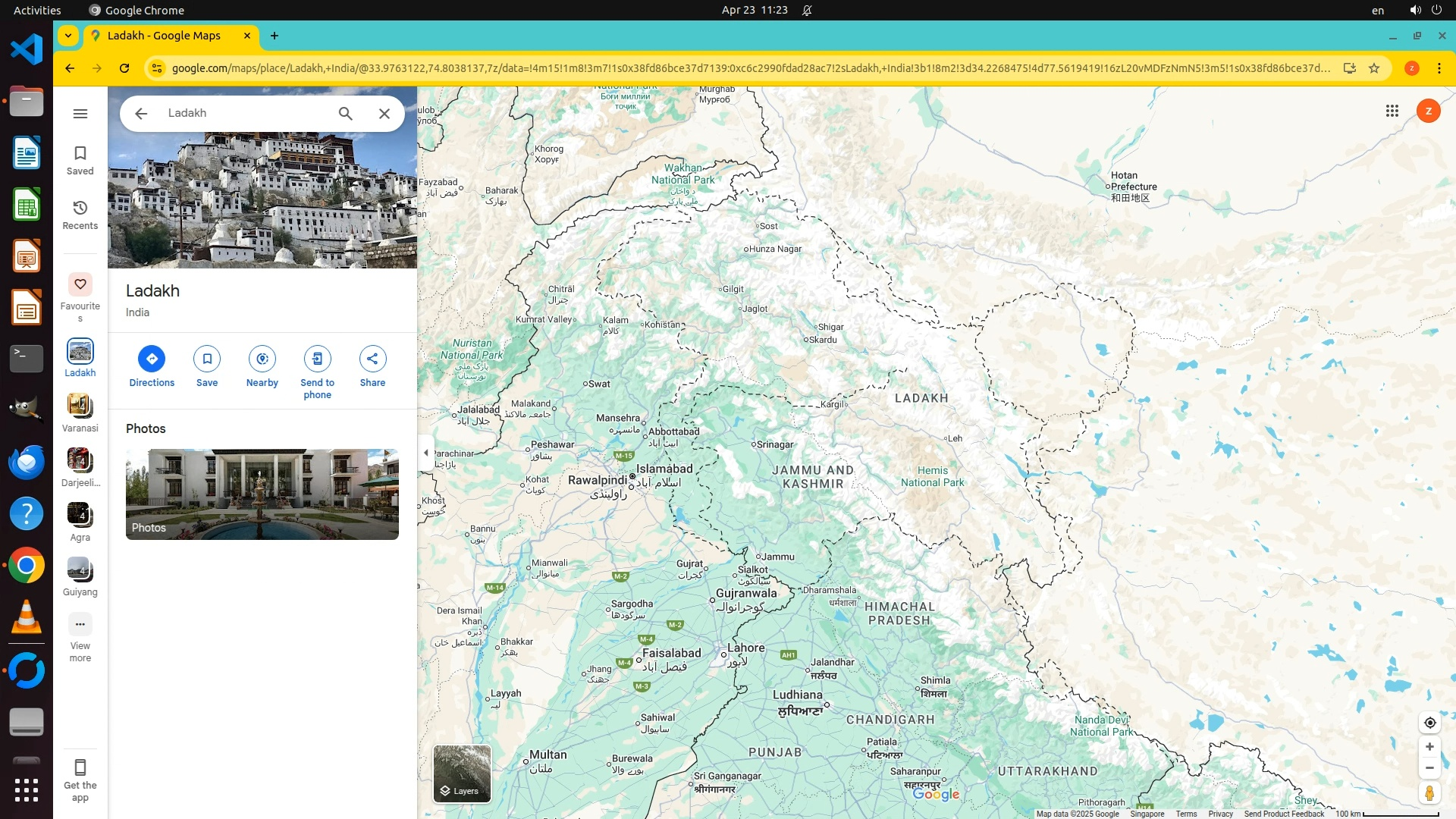The height and width of the screenshot is (819, 1456).
Task: Collapse the side panel with the arrow
Action: (x=425, y=453)
